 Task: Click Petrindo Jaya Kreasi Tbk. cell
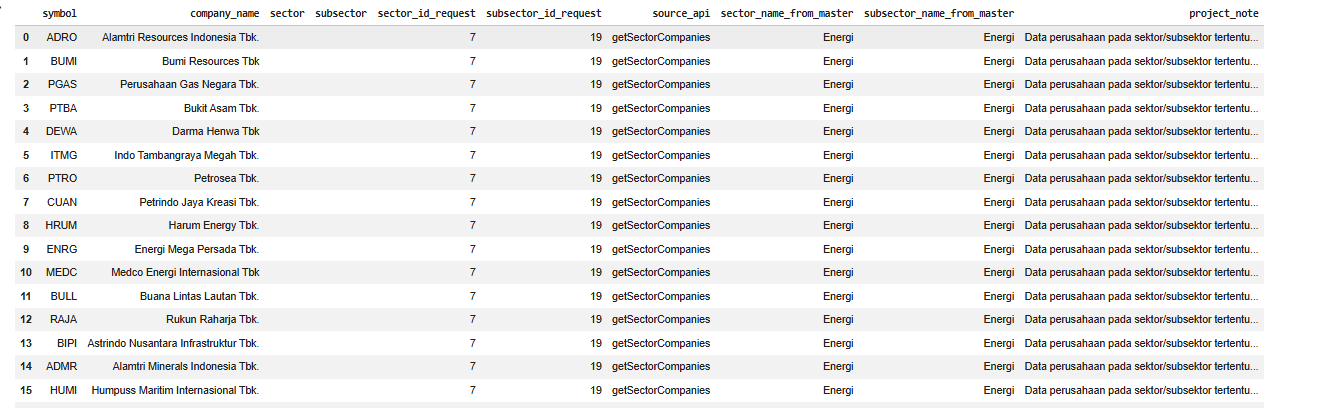(x=200, y=202)
